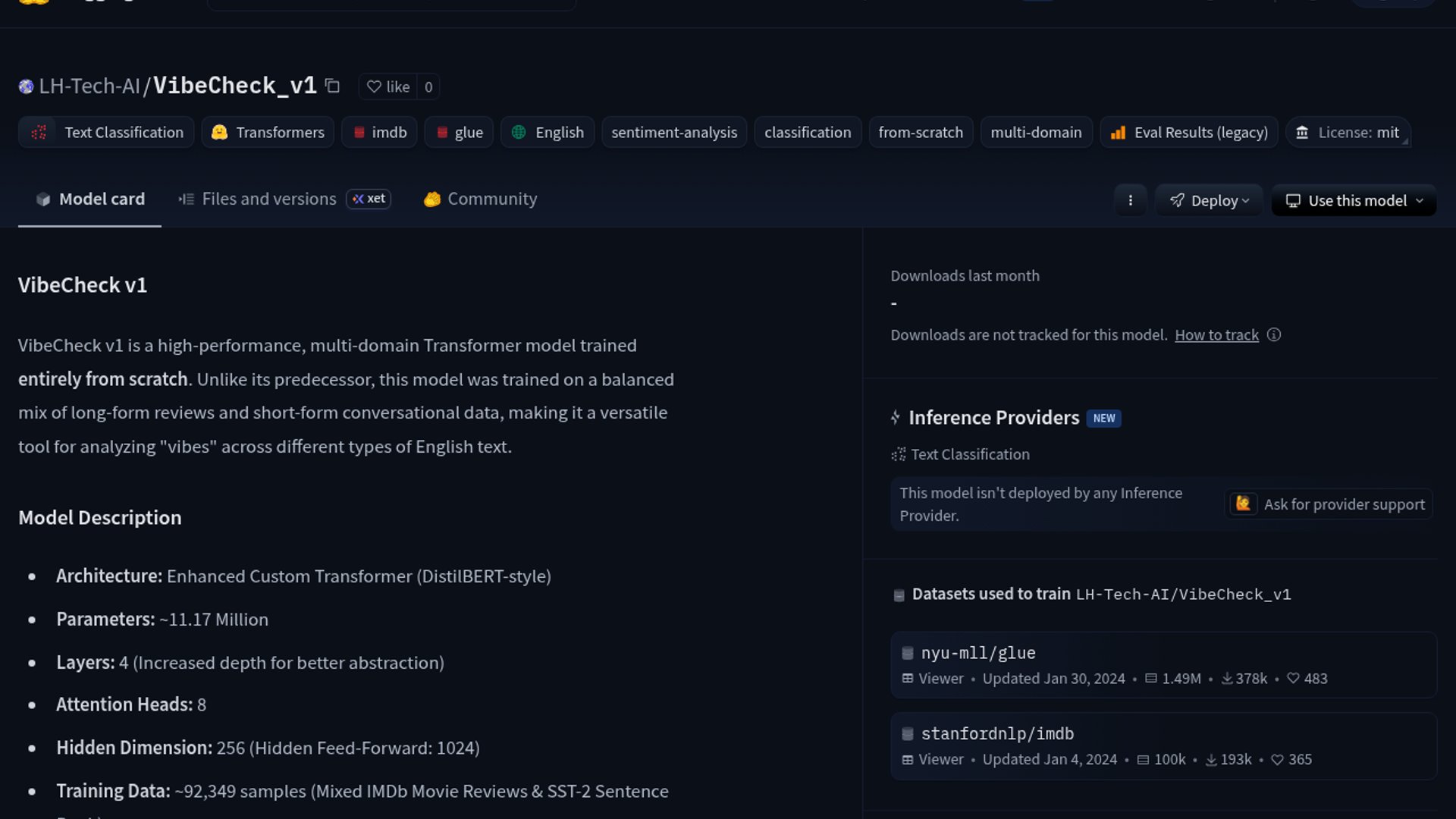Select the from-scratch tag

coord(921,132)
